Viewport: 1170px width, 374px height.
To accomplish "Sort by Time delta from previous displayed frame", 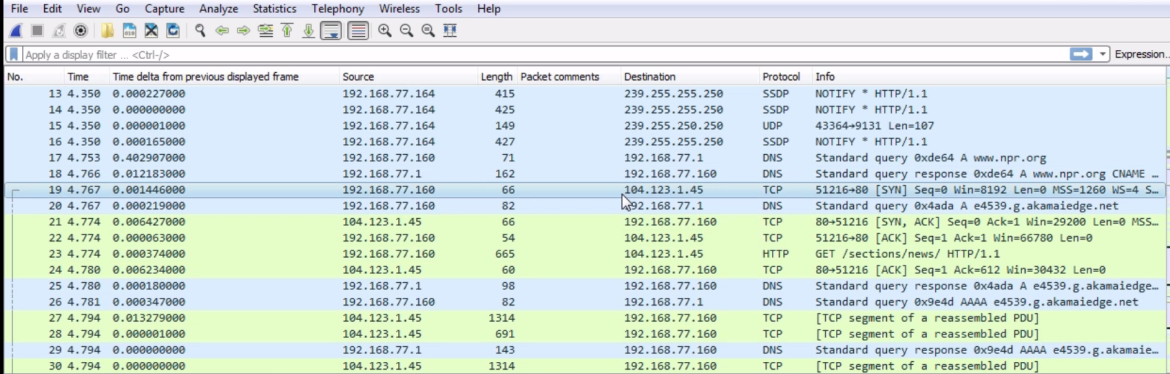I will click(x=224, y=76).
